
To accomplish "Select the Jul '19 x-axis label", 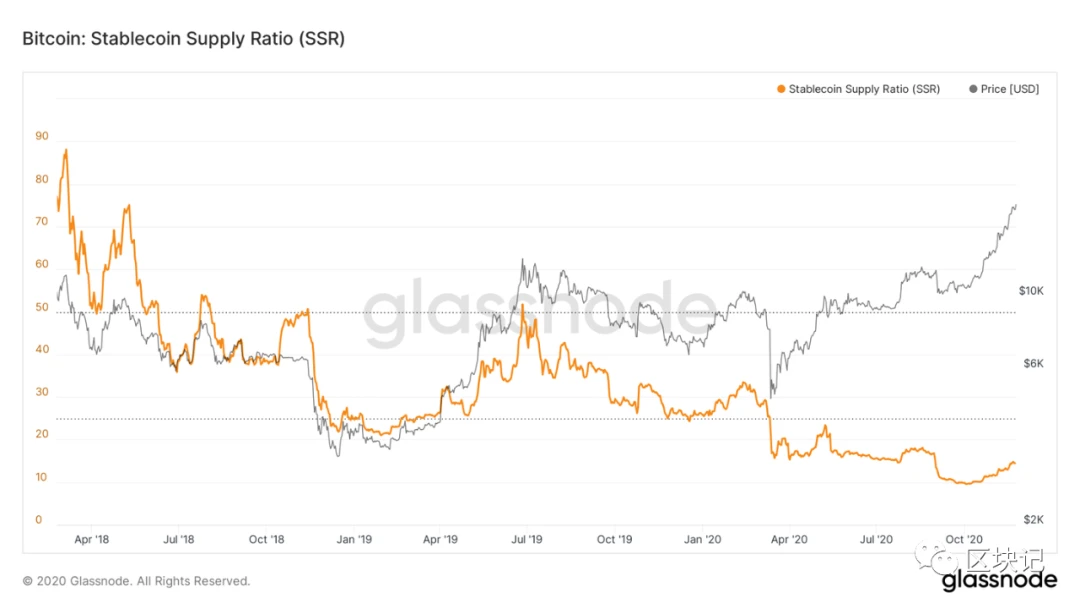I will point(527,539).
